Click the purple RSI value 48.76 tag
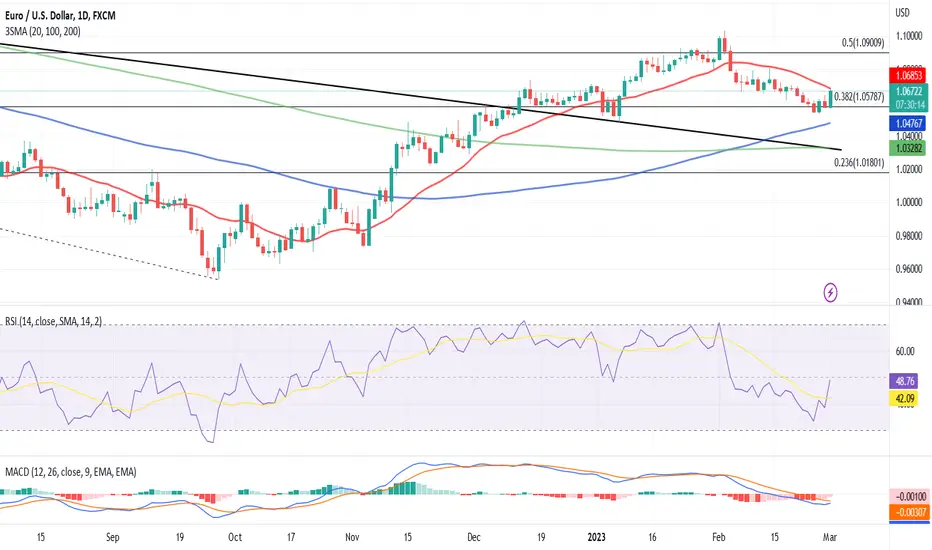932x550 pixels. pos(905,381)
